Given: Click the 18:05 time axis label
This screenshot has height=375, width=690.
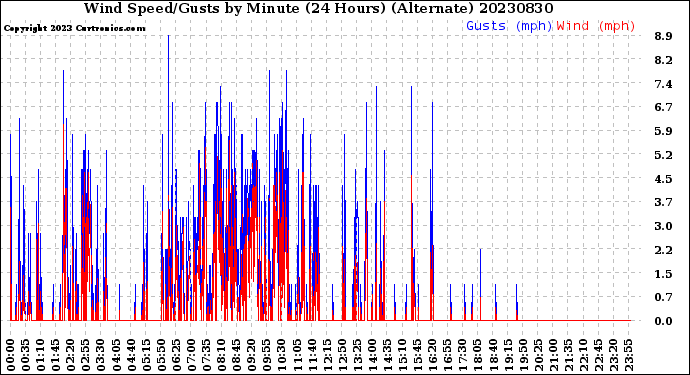Looking at the screenshot, I should pyautogui.click(x=477, y=355).
